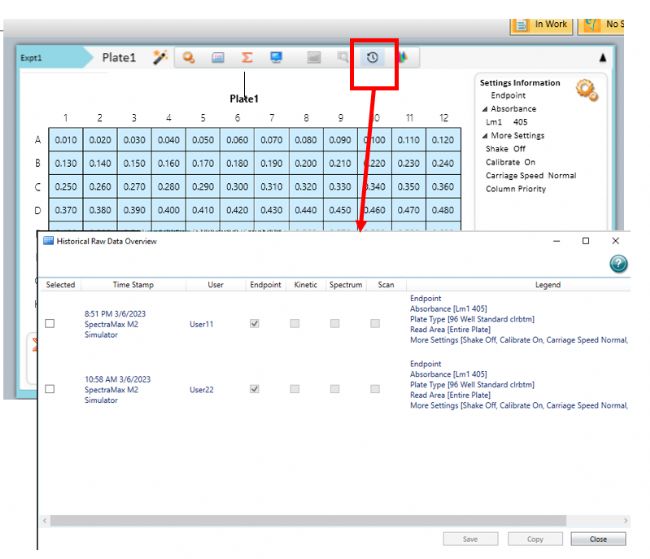Viewport: 650px width, 559px height.
Task: Collapse the More Settings tree node
Action: pos(486,136)
